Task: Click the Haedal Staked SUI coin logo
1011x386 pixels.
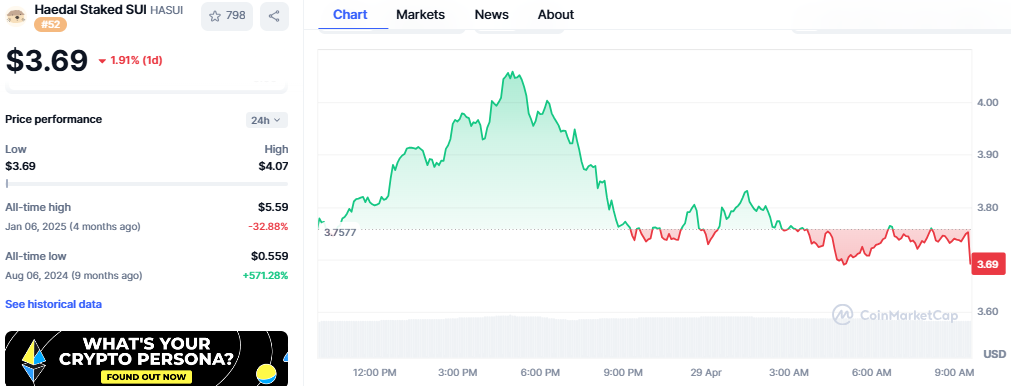Action: click(x=15, y=17)
